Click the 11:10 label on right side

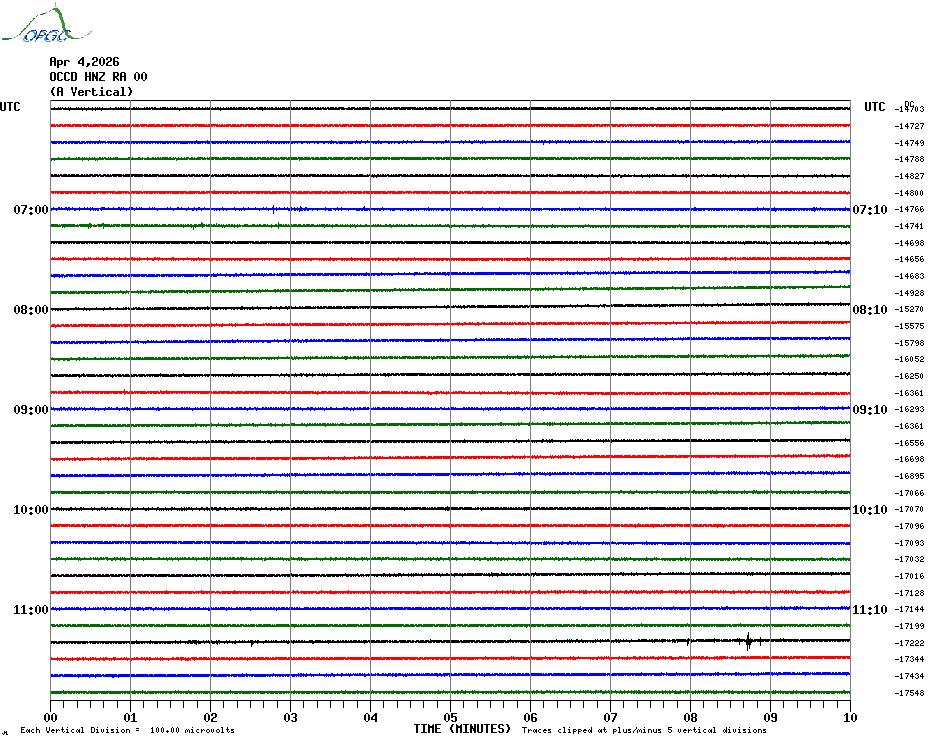point(869,610)
